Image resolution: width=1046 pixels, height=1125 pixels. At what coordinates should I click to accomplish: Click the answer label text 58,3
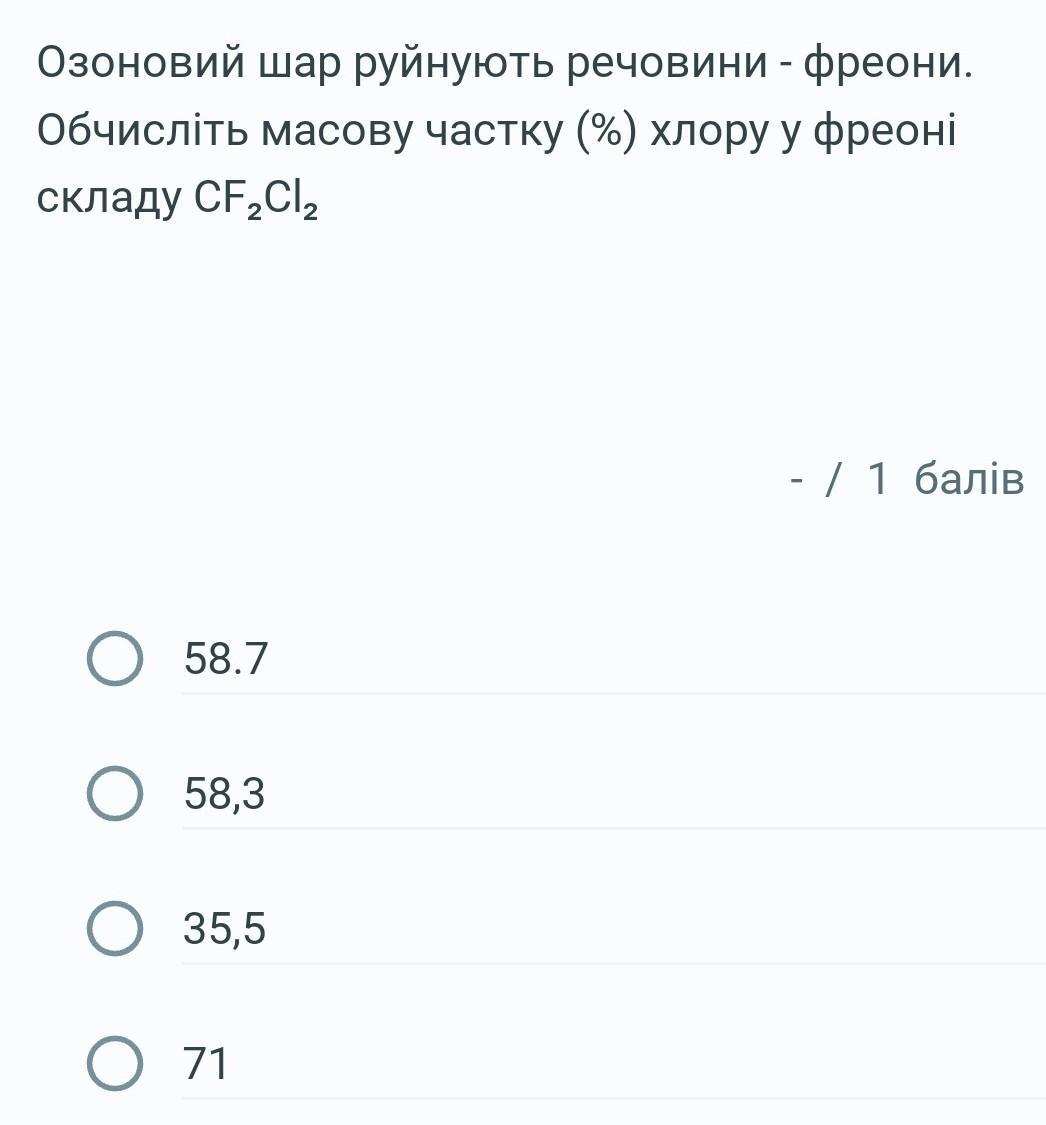click(x=224, y=794)
